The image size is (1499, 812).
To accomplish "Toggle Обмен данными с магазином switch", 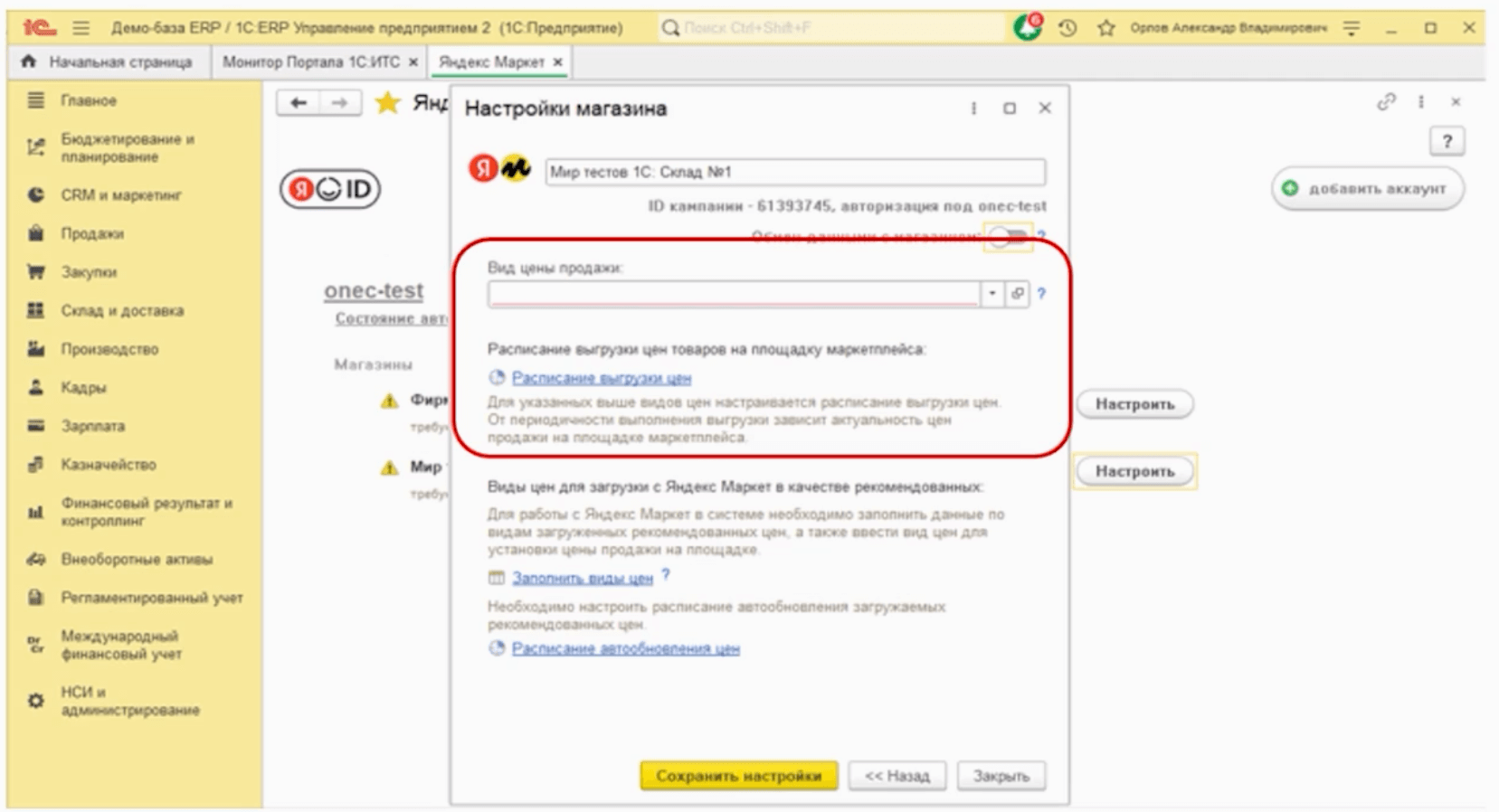I will pos(1008,237).
